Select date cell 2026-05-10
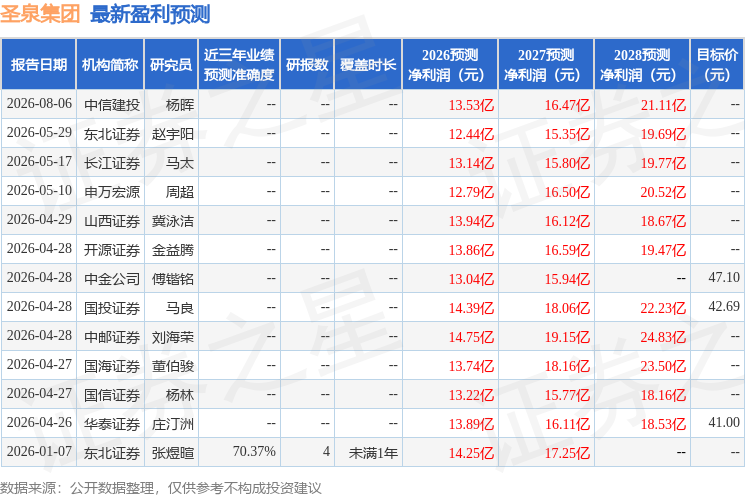 click(39, 191)
